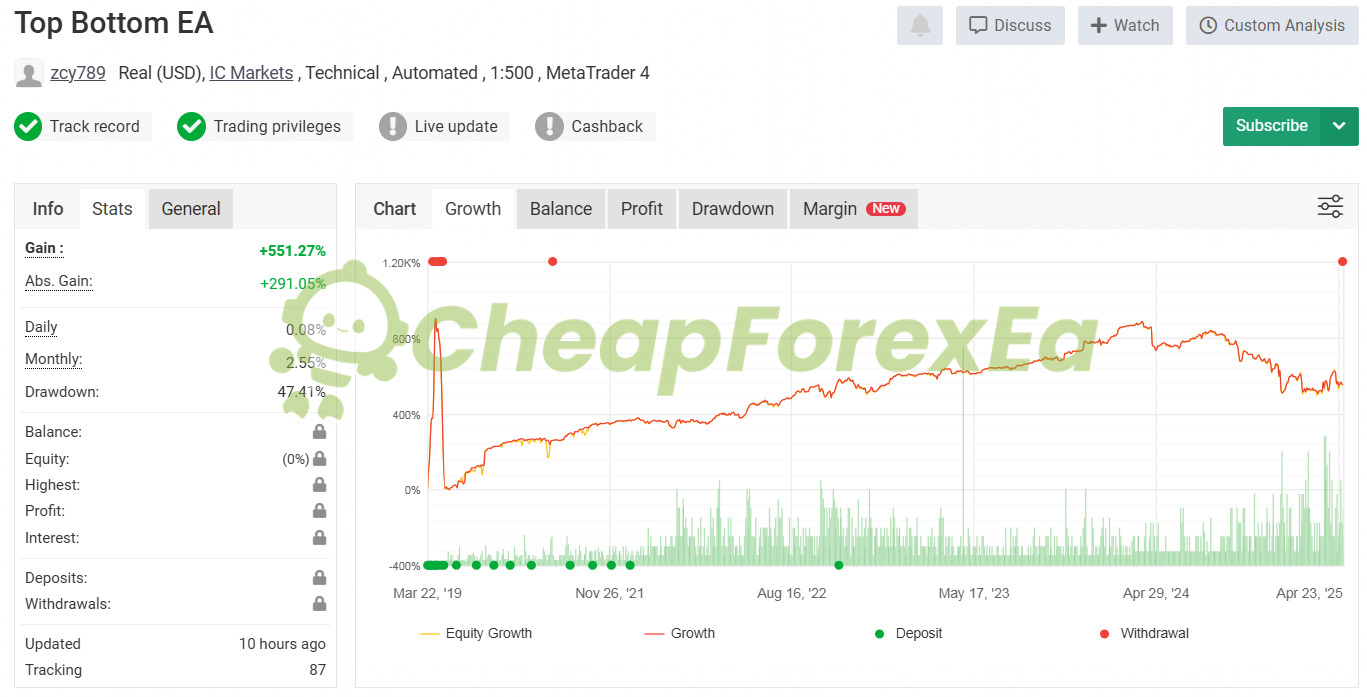Click the Highest lock icon
This screenshot has width=1367, height=697.
pos(319,485)
